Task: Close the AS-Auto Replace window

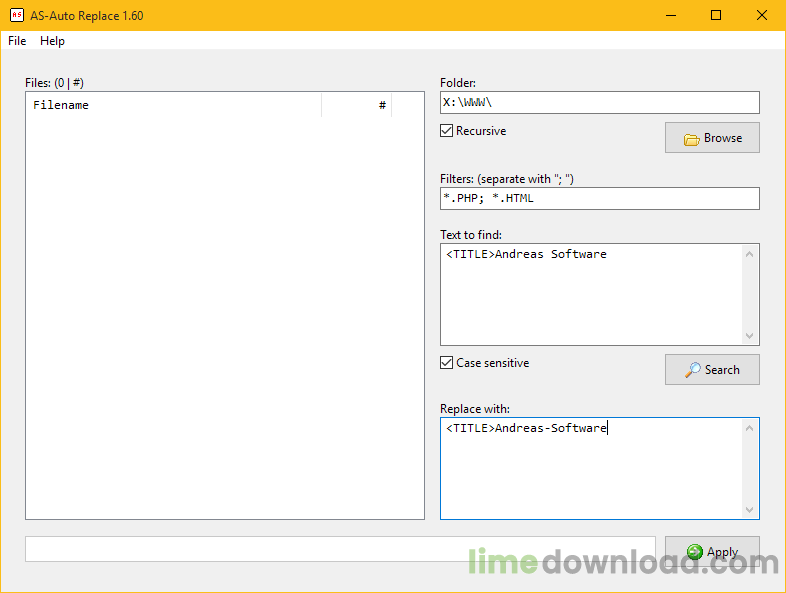Action: [761, 16]
